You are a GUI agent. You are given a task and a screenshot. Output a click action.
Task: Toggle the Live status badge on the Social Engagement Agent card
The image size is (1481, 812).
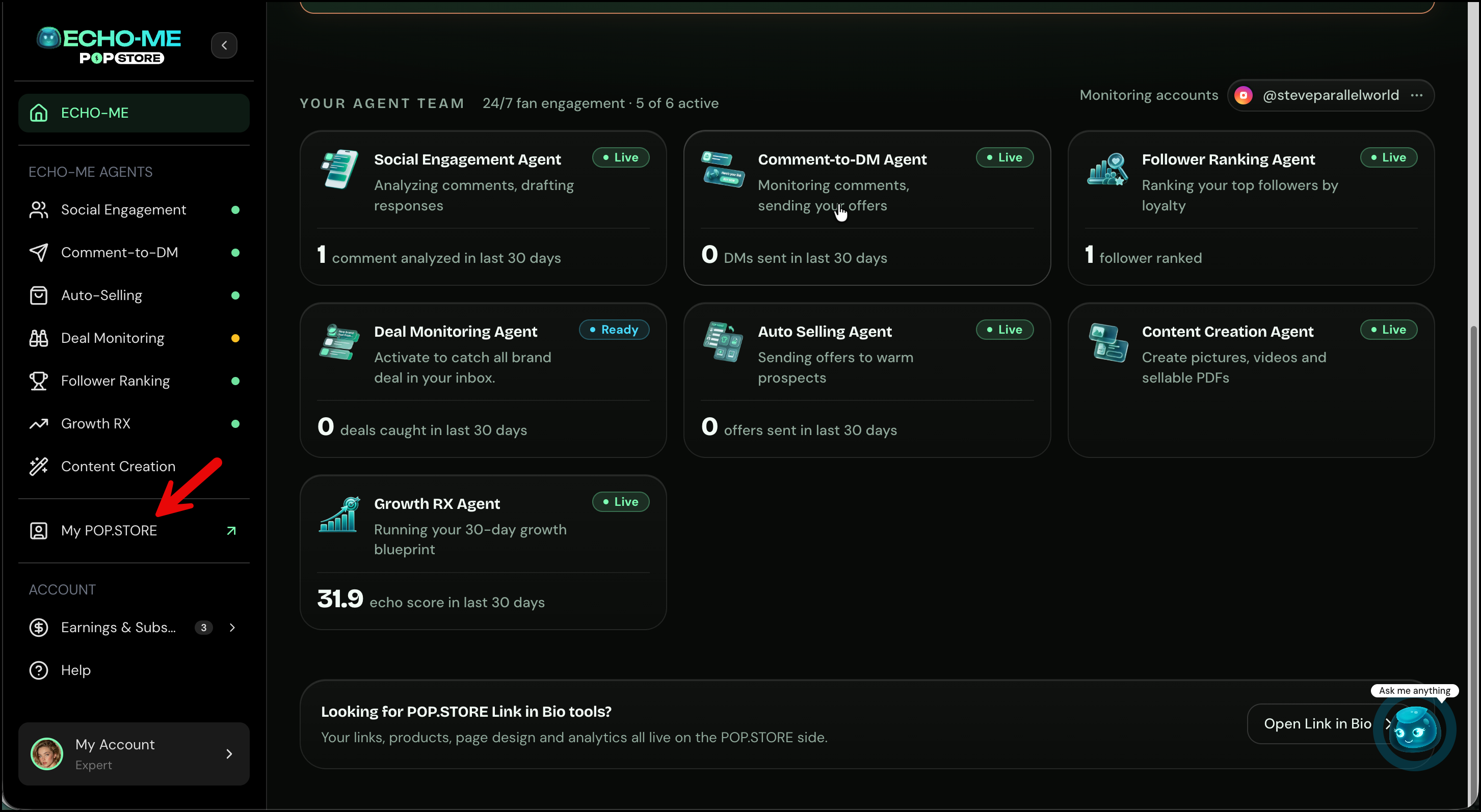(621, 157)
